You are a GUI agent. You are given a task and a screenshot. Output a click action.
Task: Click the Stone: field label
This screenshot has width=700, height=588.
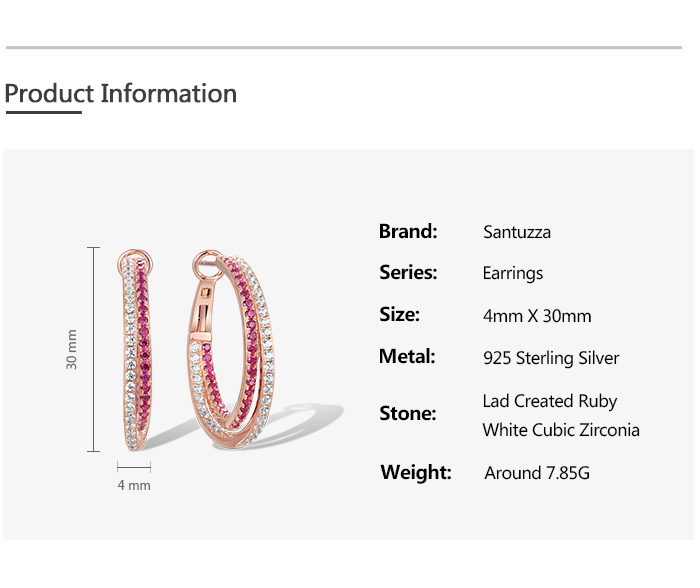[x=407, y=413]
